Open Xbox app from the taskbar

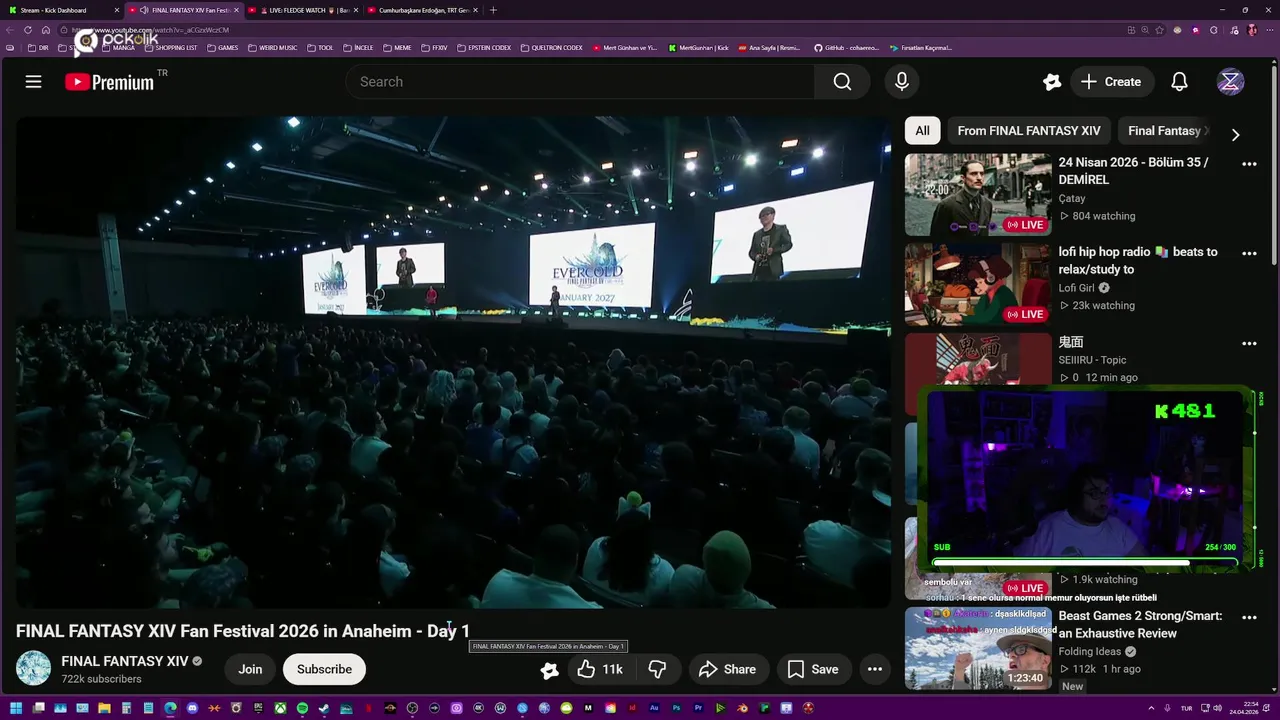point(280,709)
